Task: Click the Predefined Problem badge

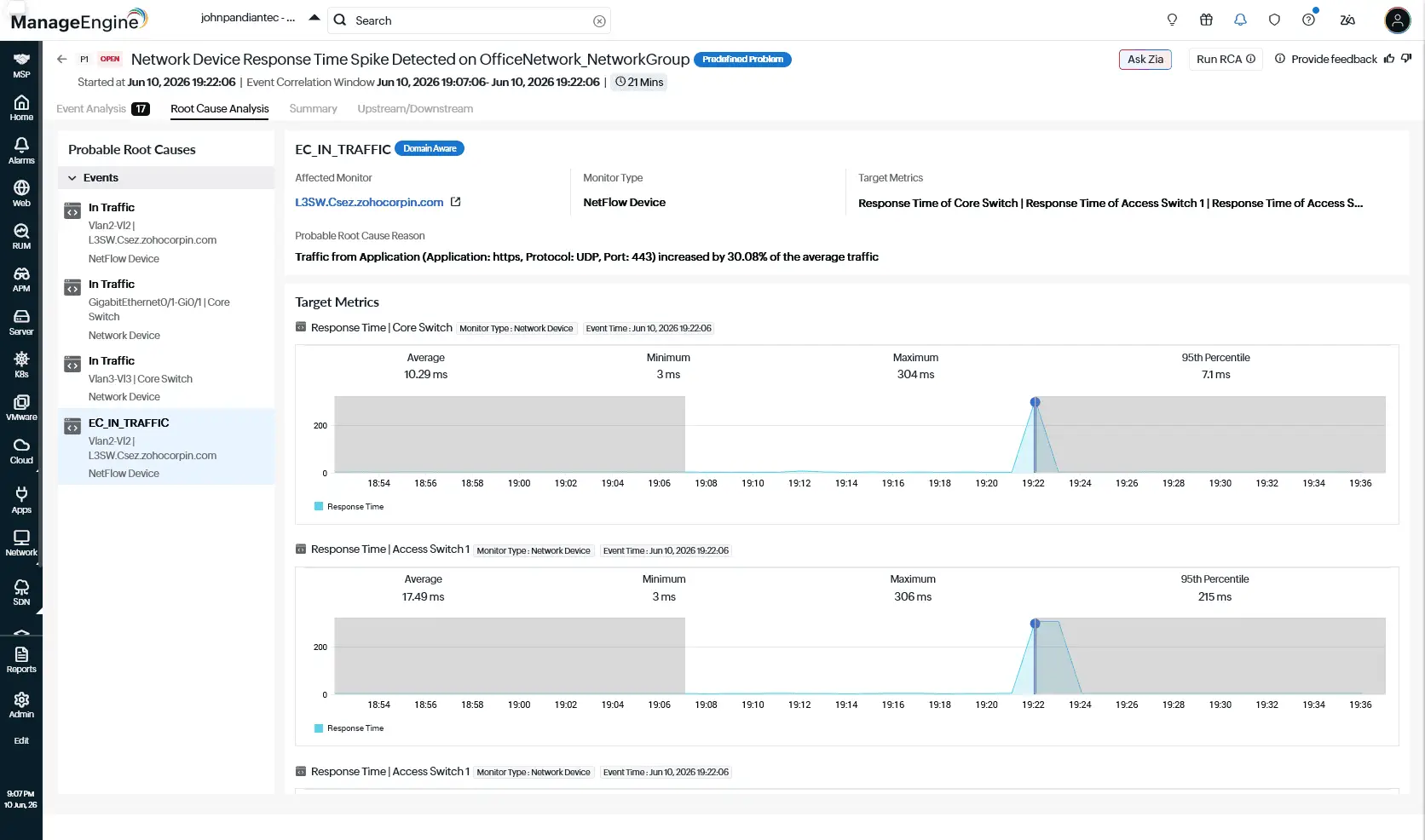Action: coord(742,60)
